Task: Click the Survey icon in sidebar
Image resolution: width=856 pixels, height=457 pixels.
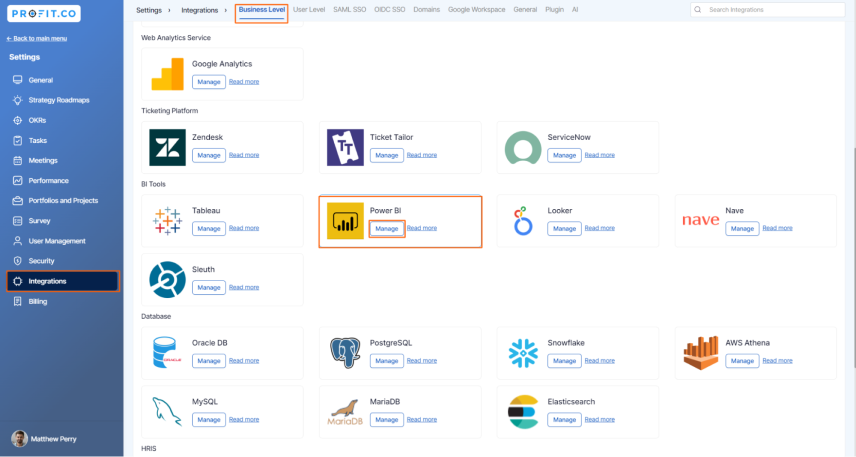Action: coord(17,221)
